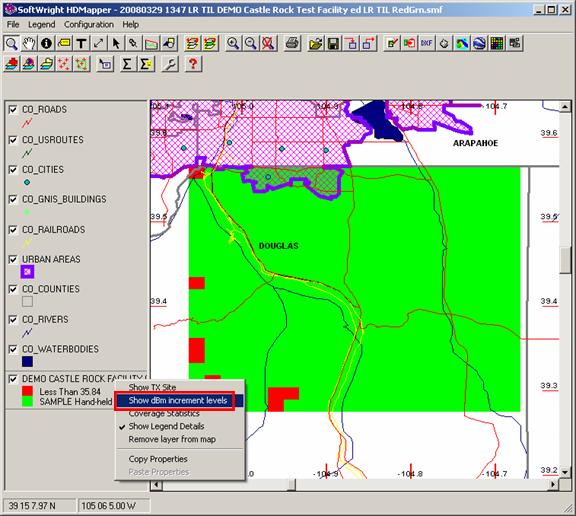The height and width of the screenshot is (516, 576).
Task: Uncheck the CO_ROADS layer checkbox
Action: tap(13, 110)
